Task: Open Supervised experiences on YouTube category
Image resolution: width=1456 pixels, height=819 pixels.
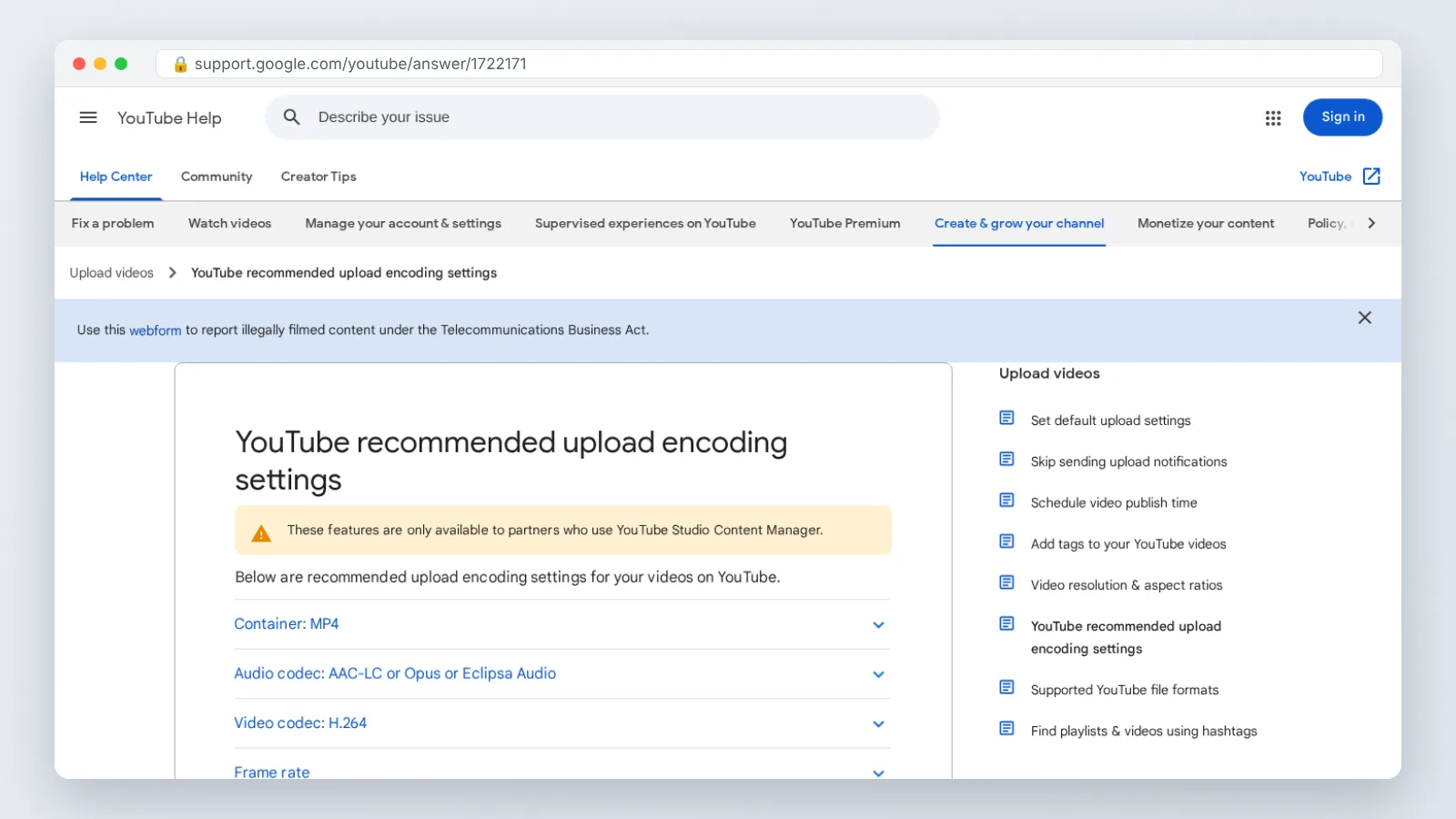Action: 645,224
